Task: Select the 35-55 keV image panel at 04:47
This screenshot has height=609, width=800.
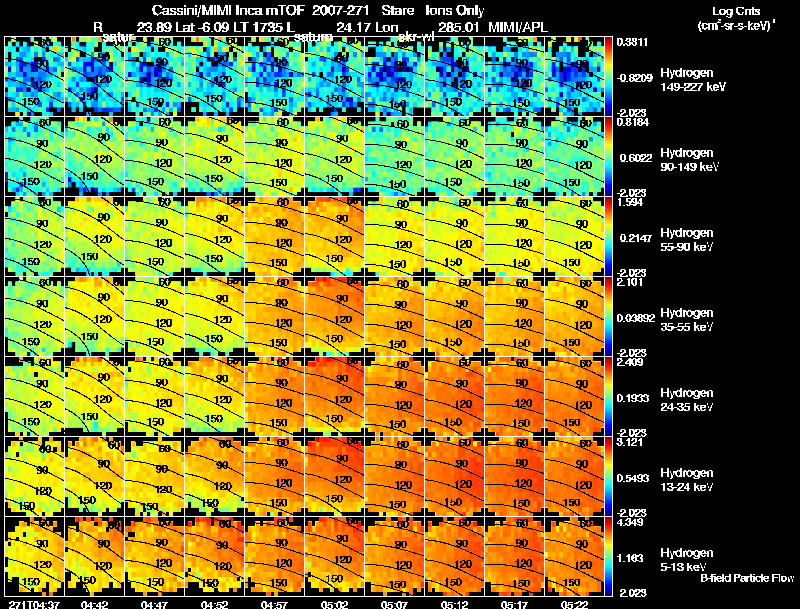Action: 154,316
